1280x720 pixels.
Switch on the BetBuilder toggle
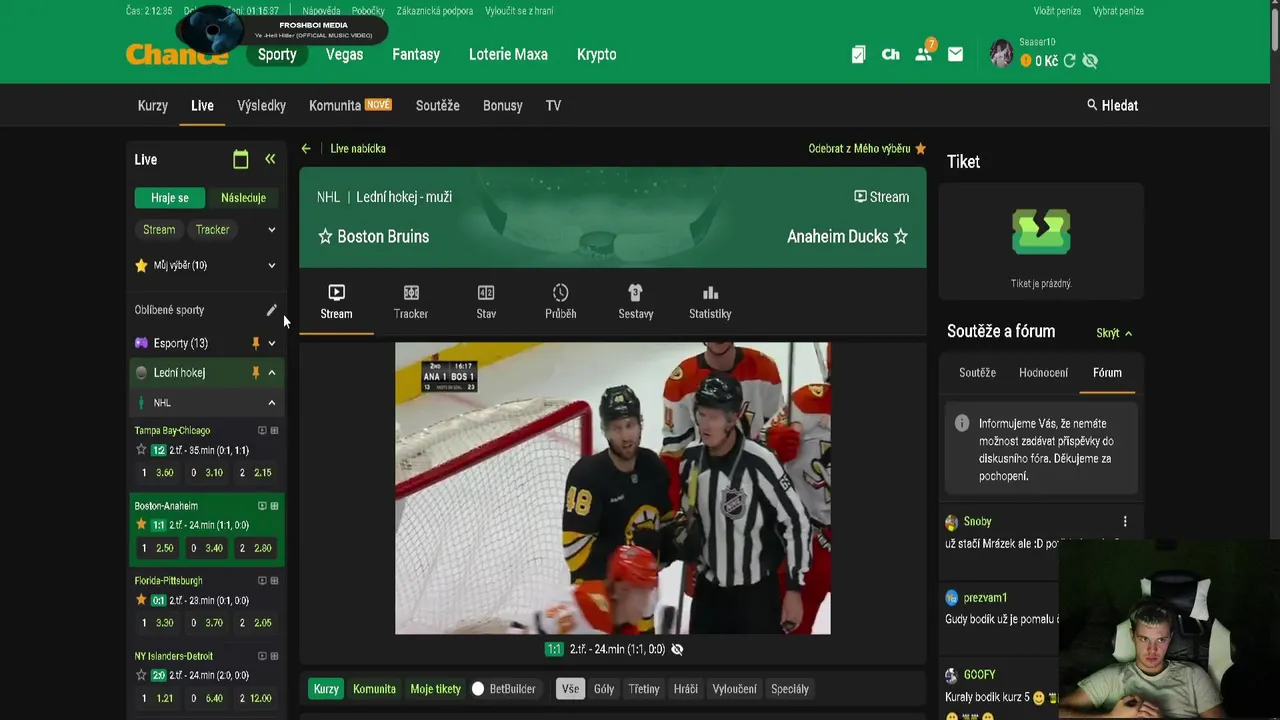coord(479,689)
